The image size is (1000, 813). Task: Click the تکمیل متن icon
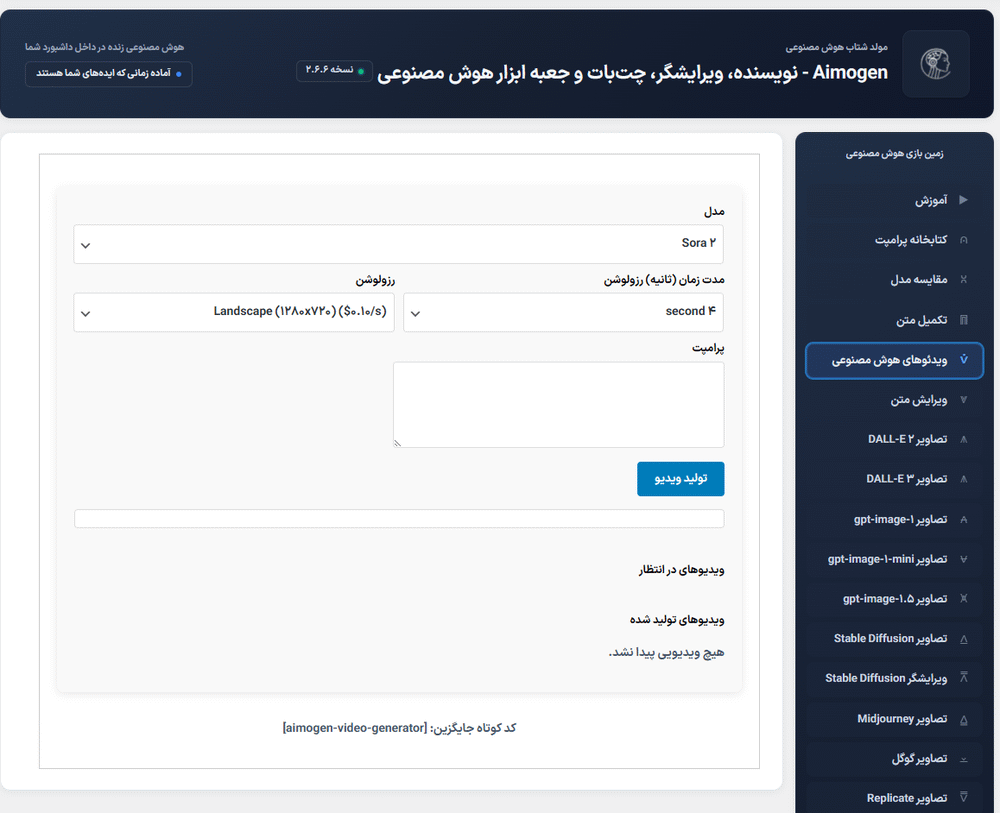pyautogui.click(x=965, y=319)
